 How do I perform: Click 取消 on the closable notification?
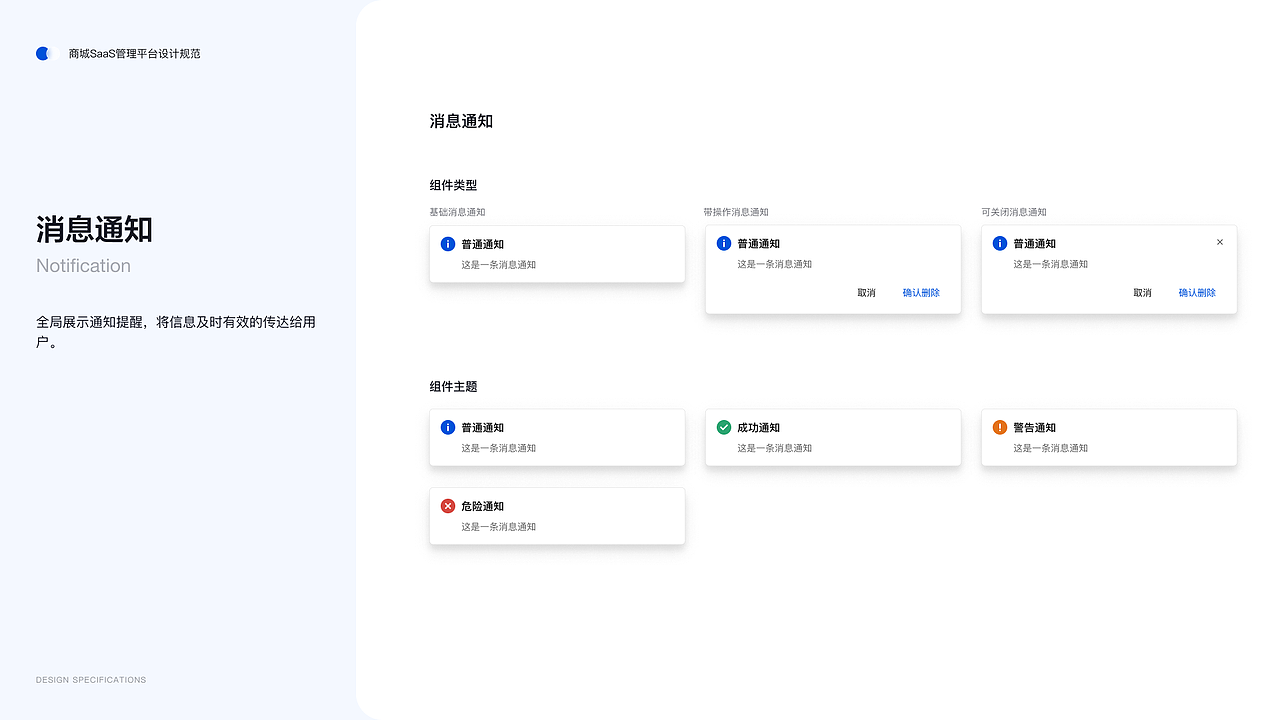coord(1142,293)
